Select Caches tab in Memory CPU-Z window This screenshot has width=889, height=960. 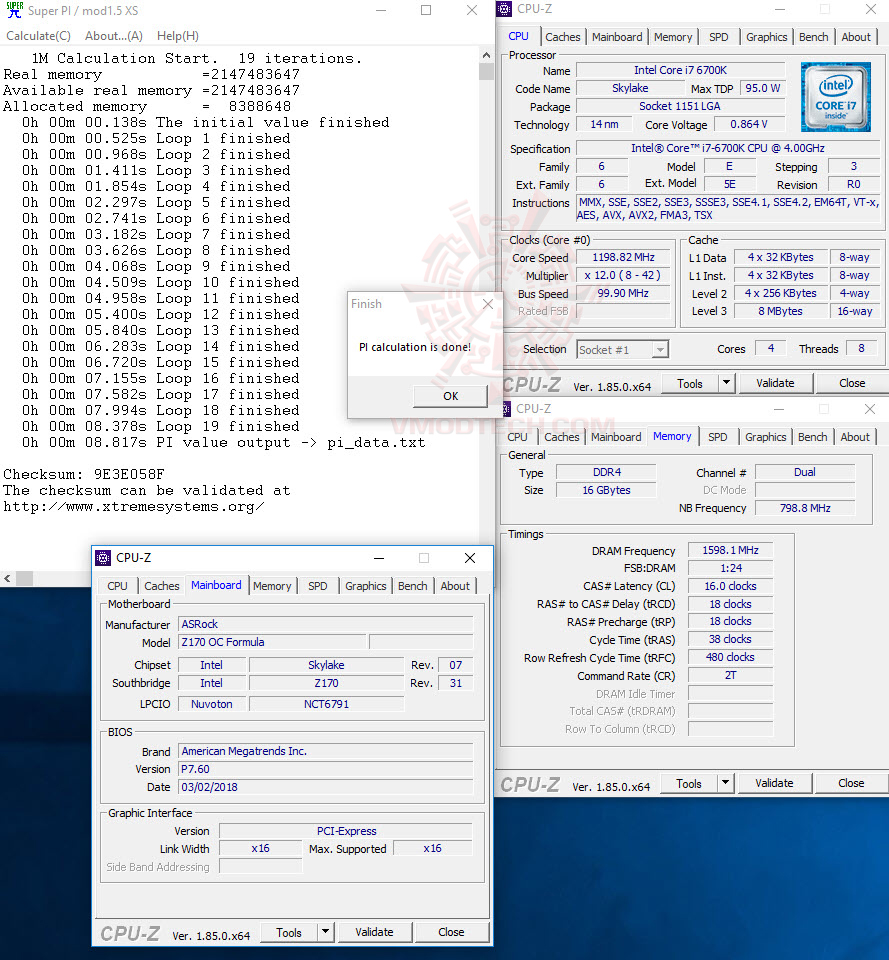[561, 437]
